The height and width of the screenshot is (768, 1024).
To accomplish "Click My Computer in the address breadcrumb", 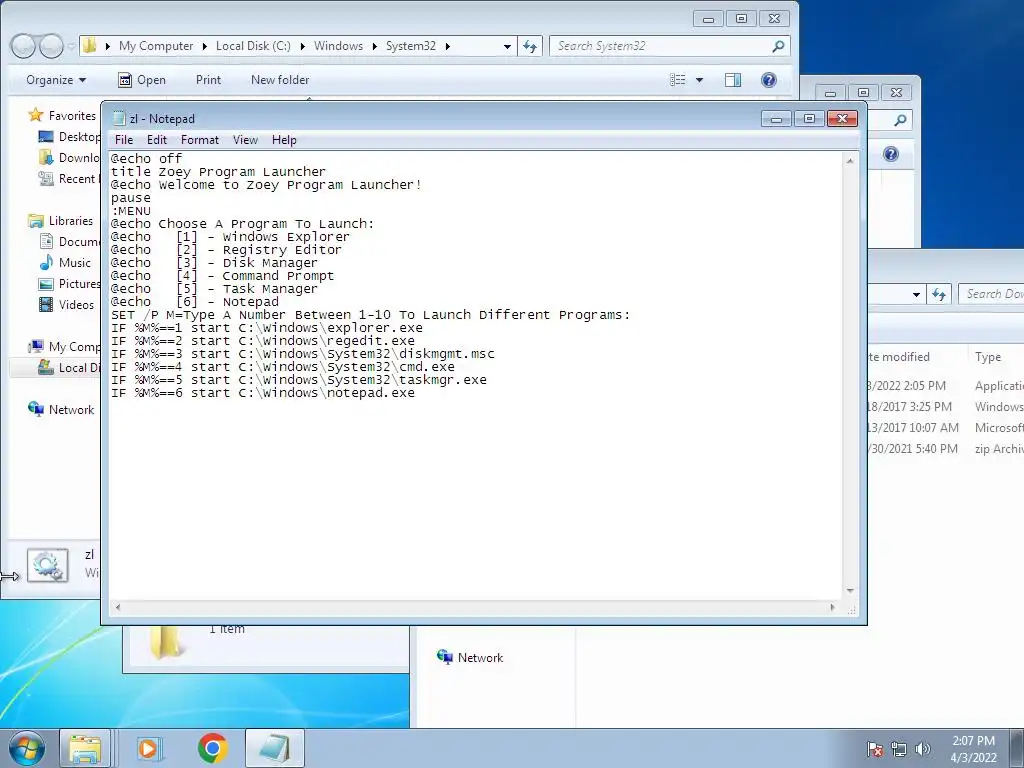I will [156, 46].
